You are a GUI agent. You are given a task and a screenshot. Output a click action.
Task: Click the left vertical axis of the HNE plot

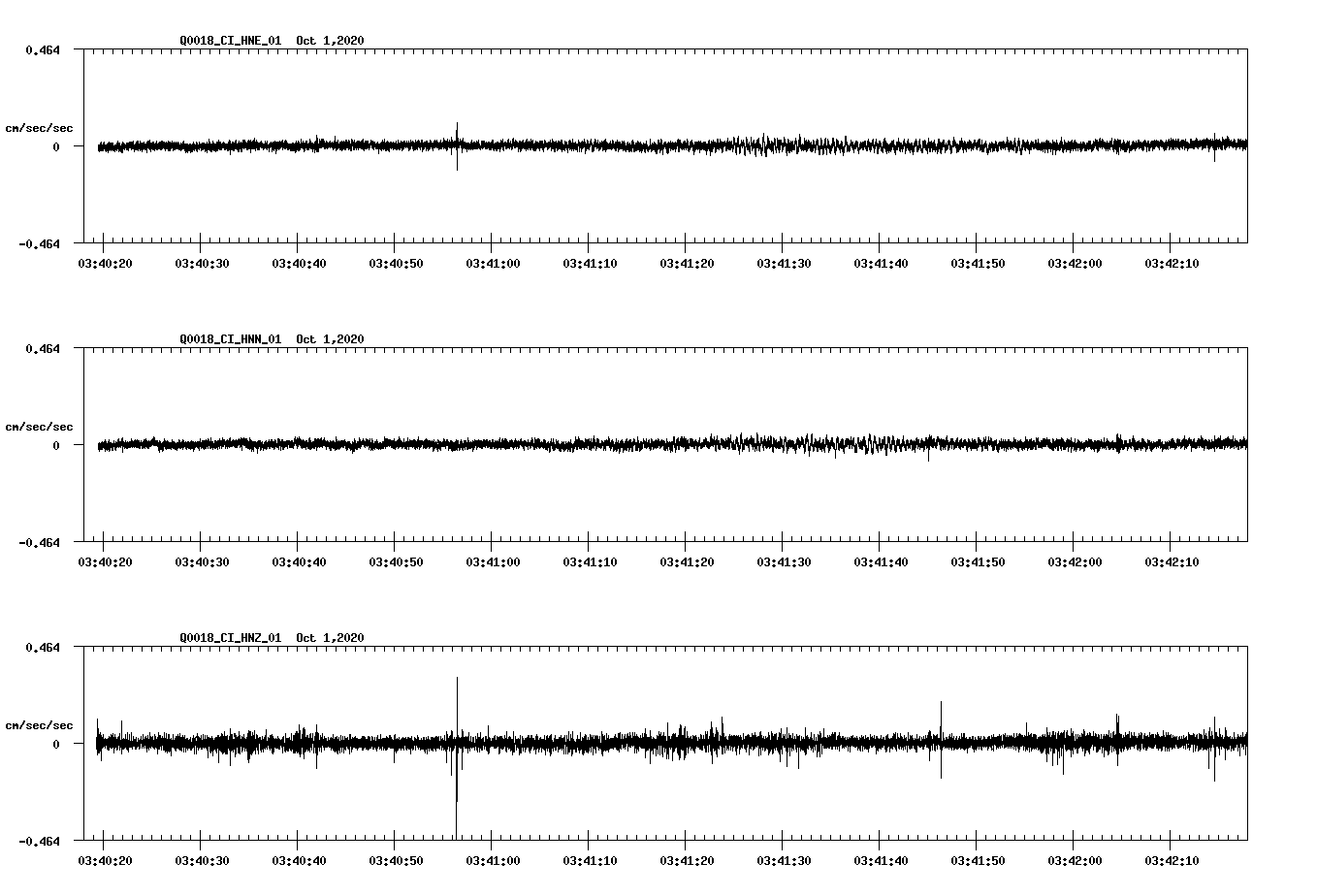point(86,145)
